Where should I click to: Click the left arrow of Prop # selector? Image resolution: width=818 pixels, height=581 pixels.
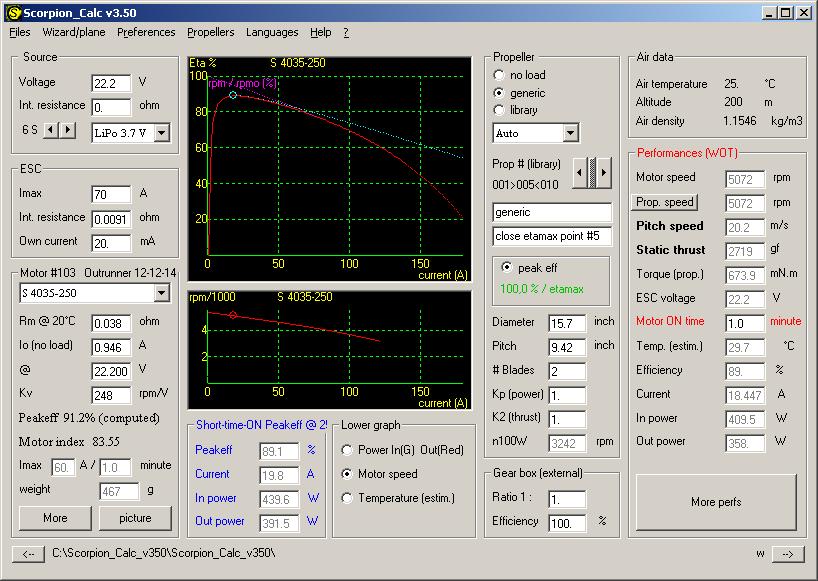coord(580,173)
